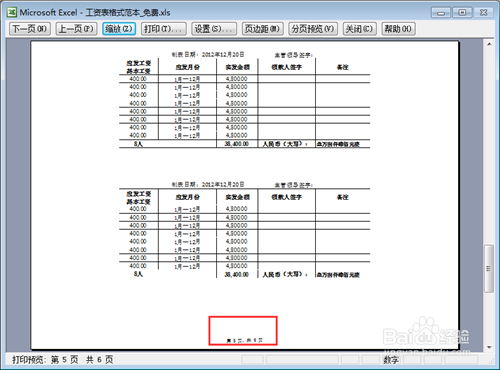Close the Excel window with X
This screenshot has height=370, width=500.
coord(484,13)
